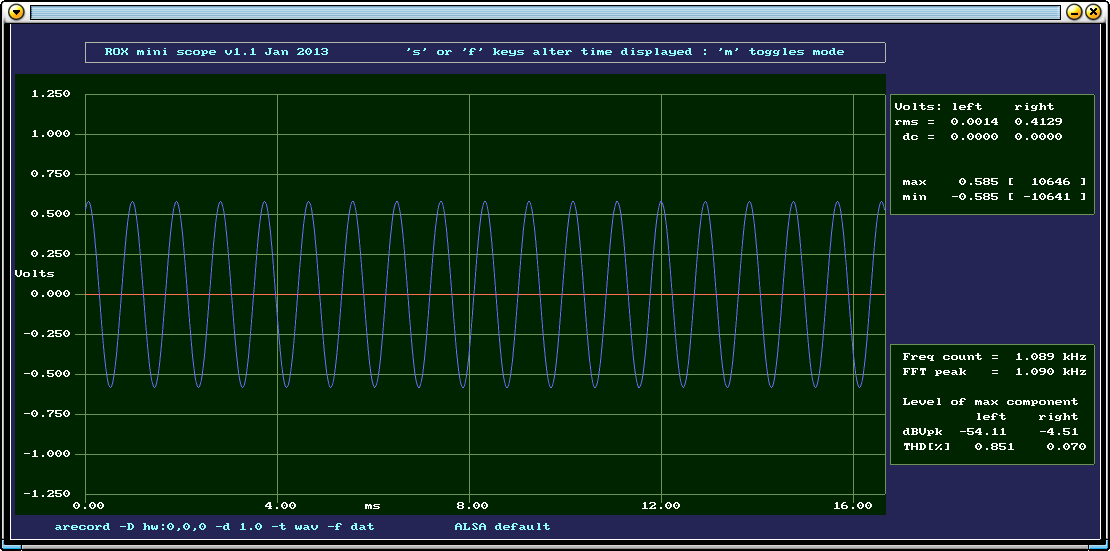Click the 4.00 time axis label

280,506
